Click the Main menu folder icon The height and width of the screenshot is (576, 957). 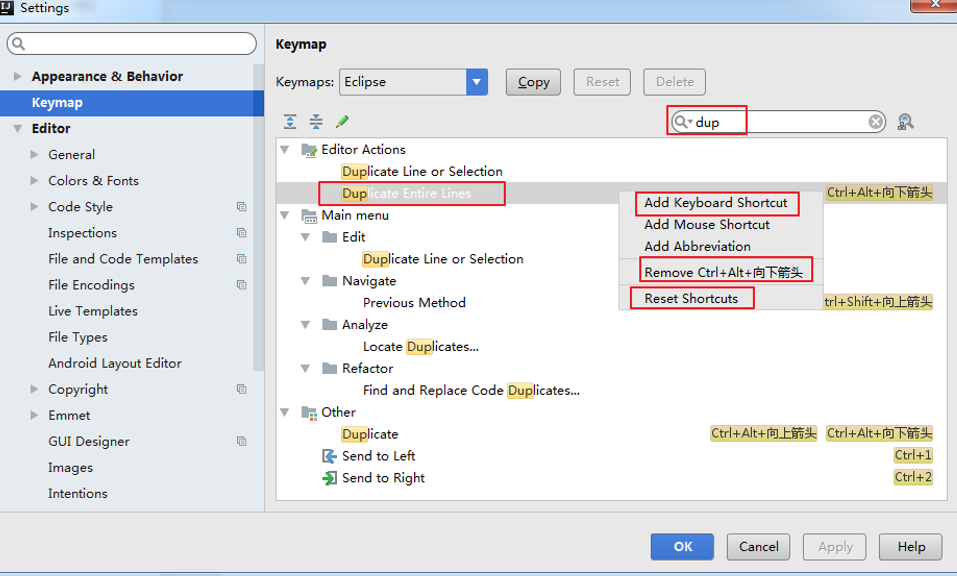pyautogui.click(x=309, y=215)
